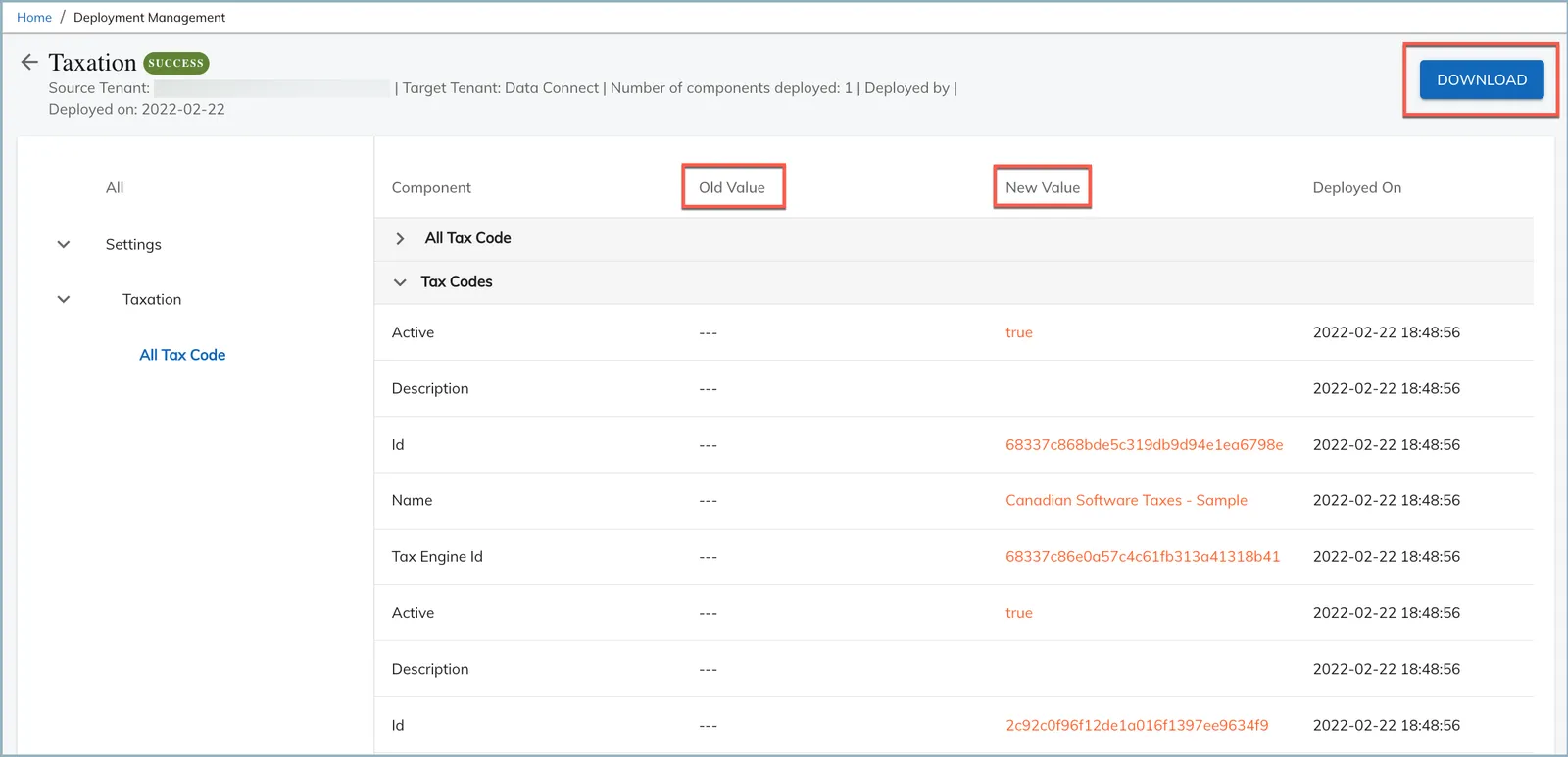Select Settings in the sidebar tree
The width and height of the screenshot is (1568, 757).
tap(133, 245)
